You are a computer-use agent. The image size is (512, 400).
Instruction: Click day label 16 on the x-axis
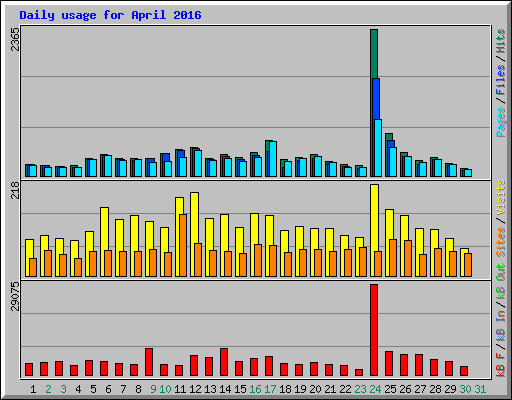click(255, 389)
